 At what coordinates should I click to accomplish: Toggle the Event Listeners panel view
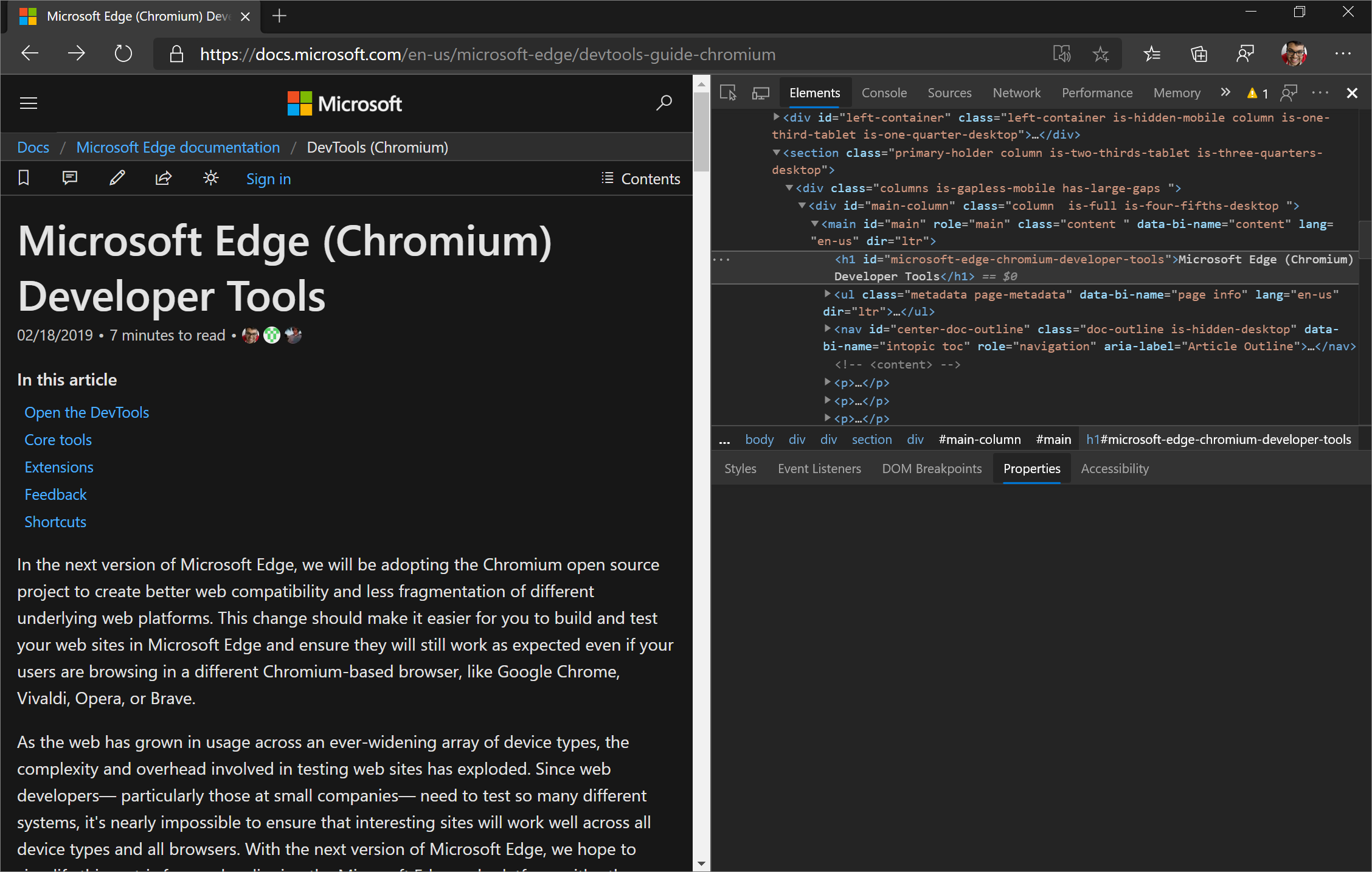[820, 469]
